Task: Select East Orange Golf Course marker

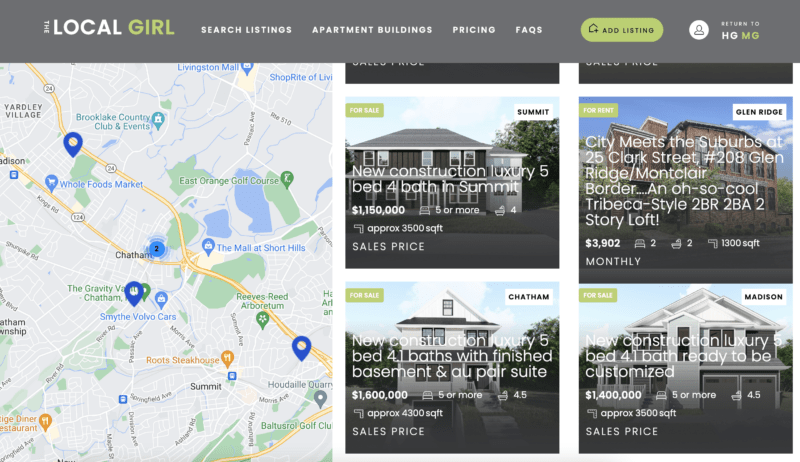Action: pos(287,179)
